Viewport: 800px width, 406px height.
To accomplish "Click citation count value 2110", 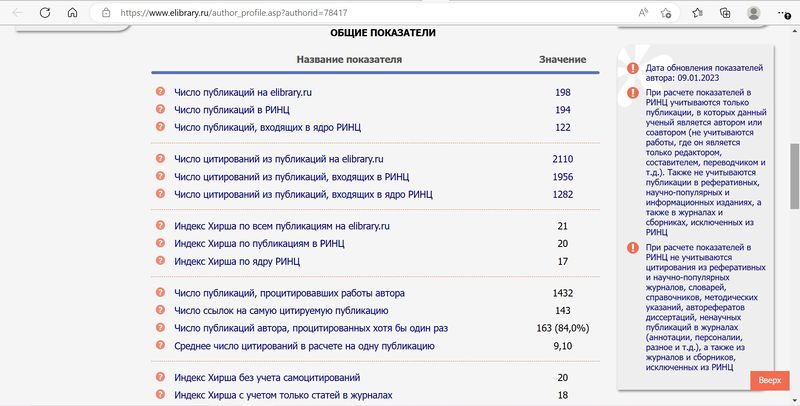I will pyautogui.click(x=563, y=159).
